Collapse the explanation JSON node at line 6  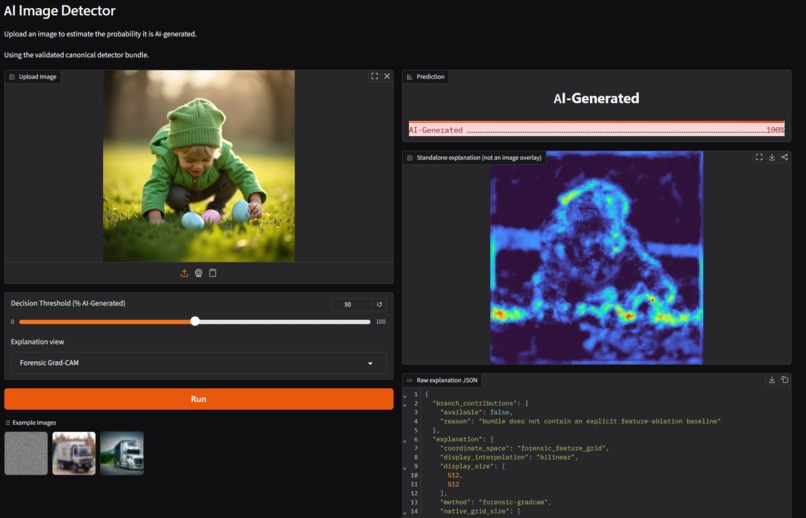405,440
